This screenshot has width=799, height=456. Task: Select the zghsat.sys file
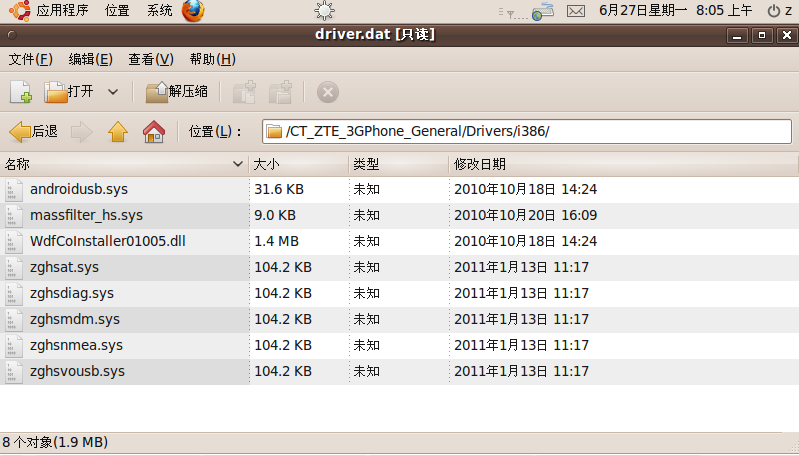64,267
